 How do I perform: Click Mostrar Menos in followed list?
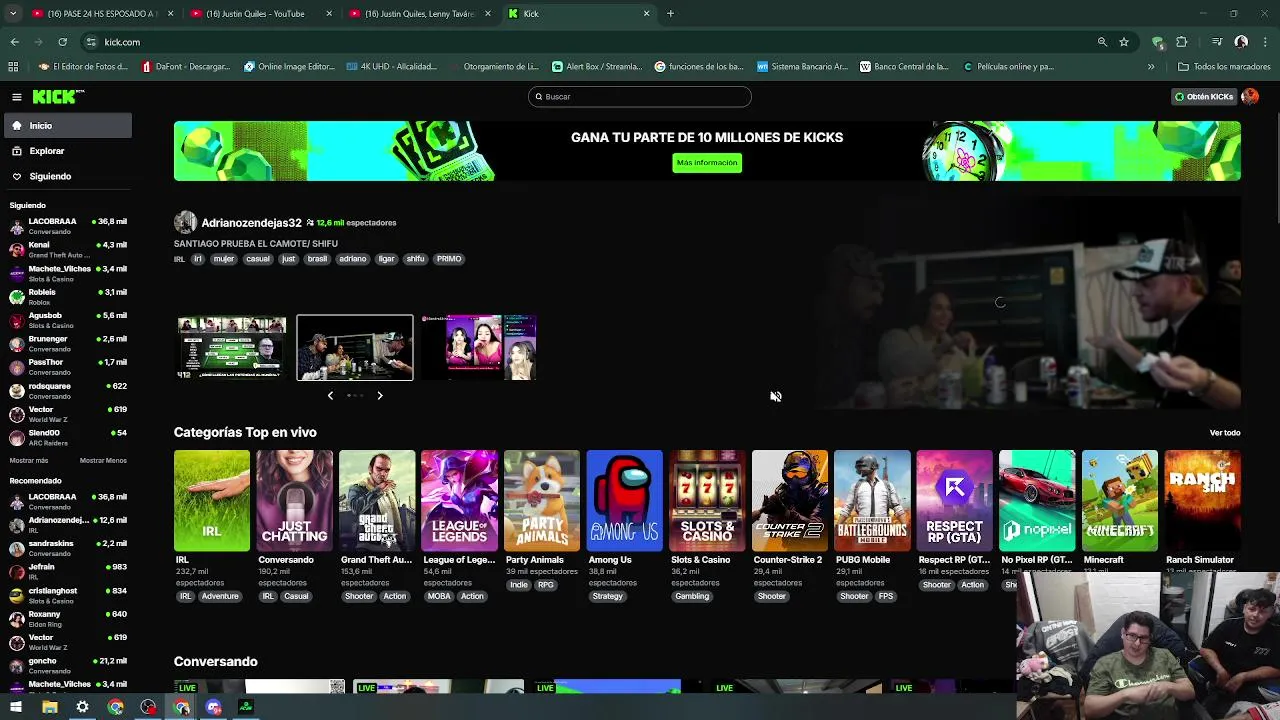point(103,461)
